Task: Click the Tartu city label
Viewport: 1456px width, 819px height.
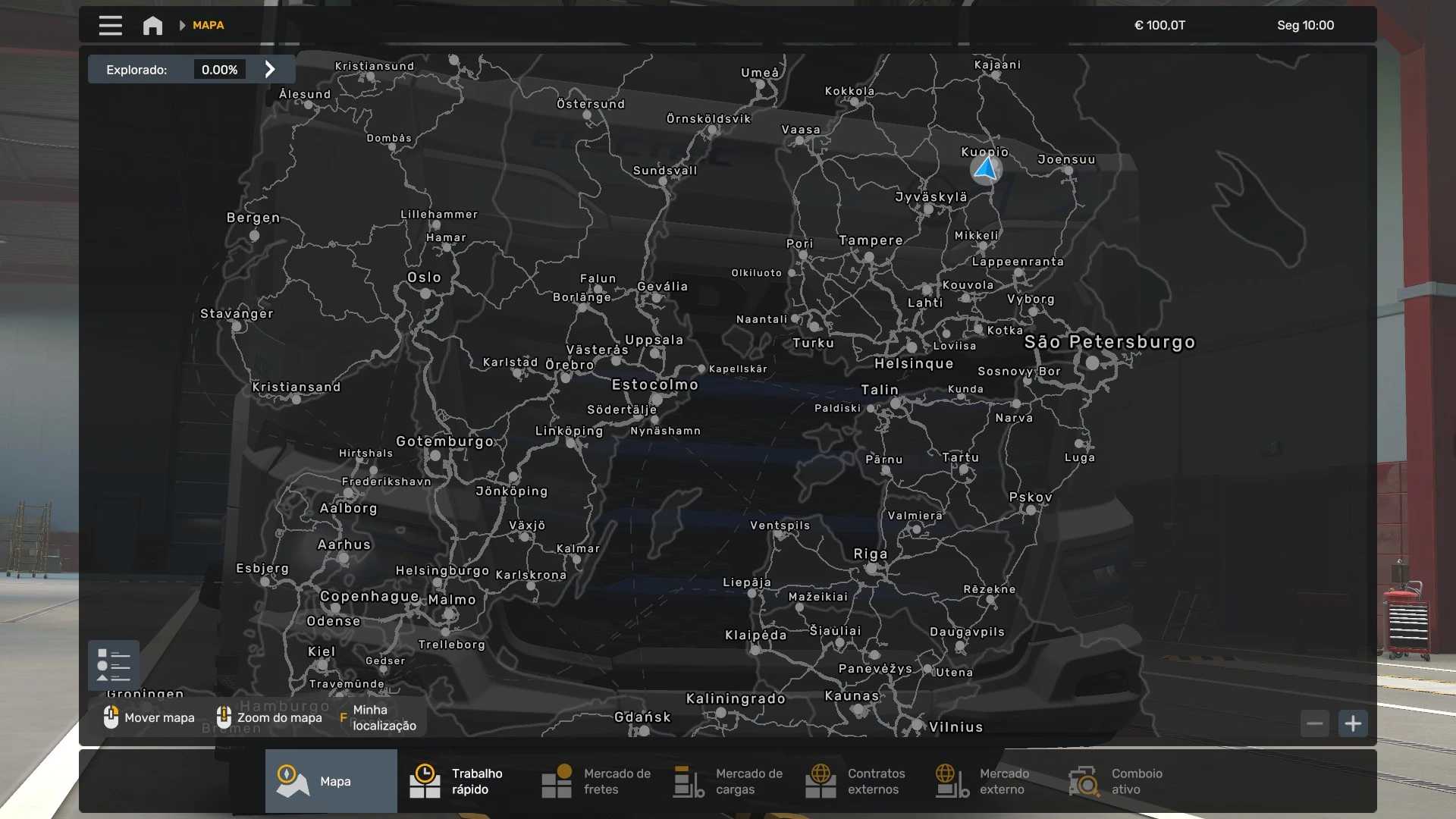Action: coord(961,457)
